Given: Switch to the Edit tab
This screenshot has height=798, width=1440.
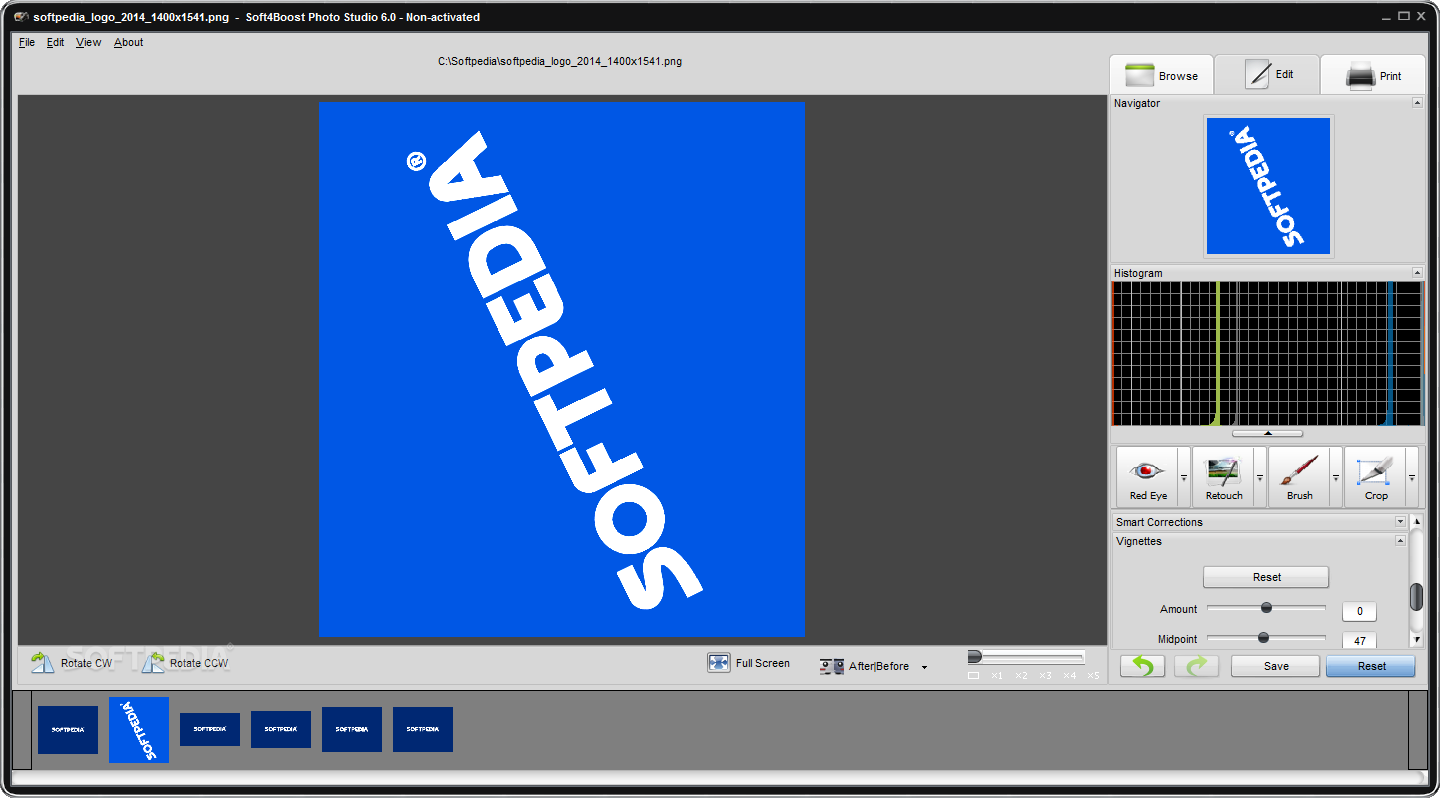Looking at the screenshot, I should (1269, 74).
